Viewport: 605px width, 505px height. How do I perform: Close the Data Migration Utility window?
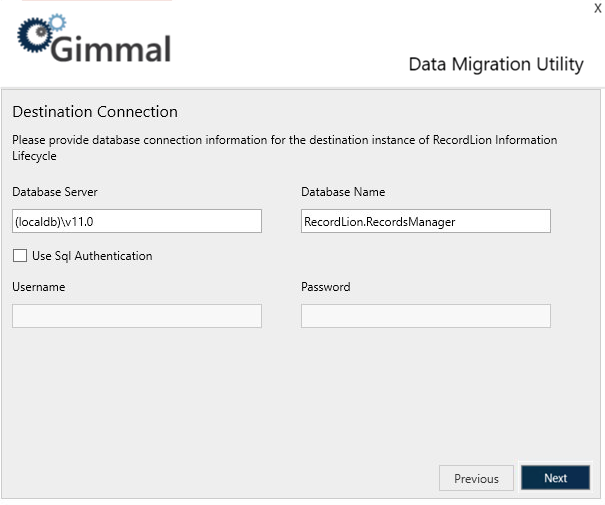[x=597, y=8]
